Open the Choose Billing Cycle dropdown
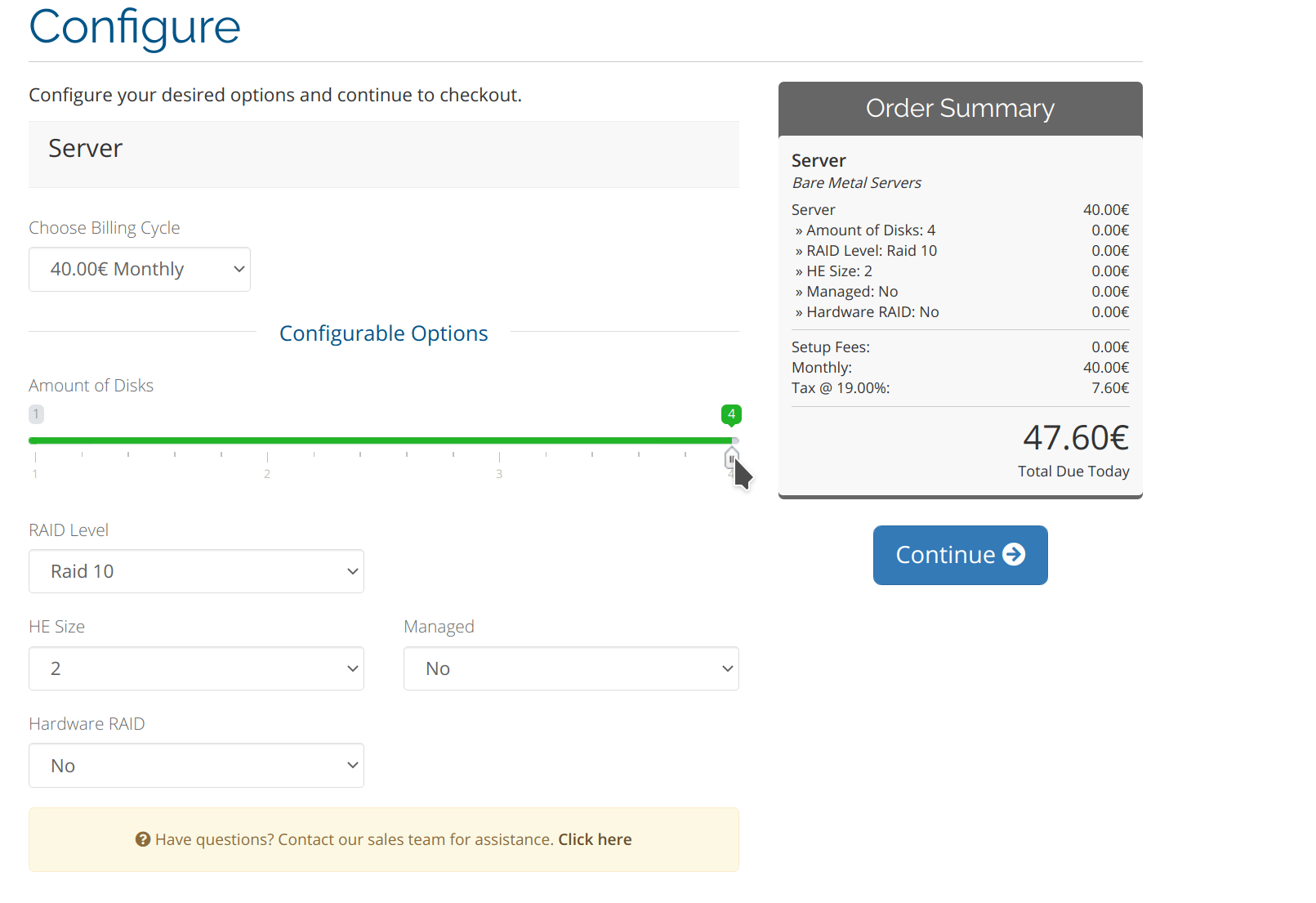This screenshot has height=903, width=1316. click(x=140, y=269)
